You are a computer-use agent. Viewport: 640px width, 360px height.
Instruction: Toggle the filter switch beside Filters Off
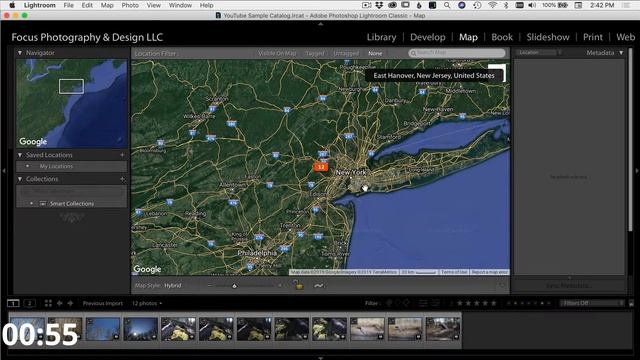click(x=631, y=303)
